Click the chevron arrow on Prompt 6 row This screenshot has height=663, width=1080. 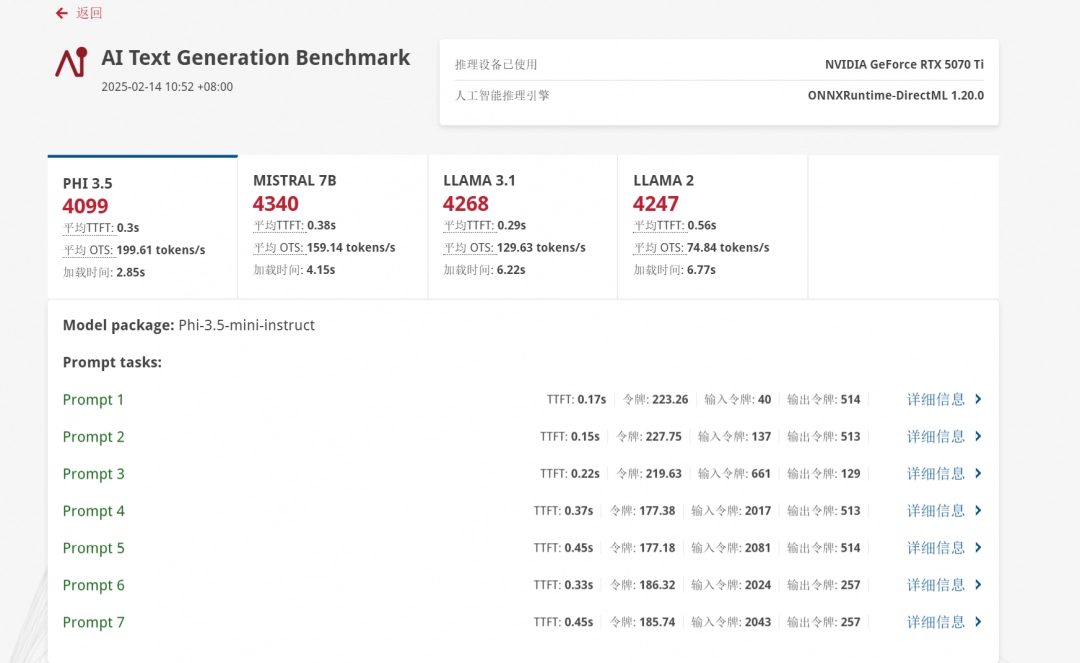(978, 585)
